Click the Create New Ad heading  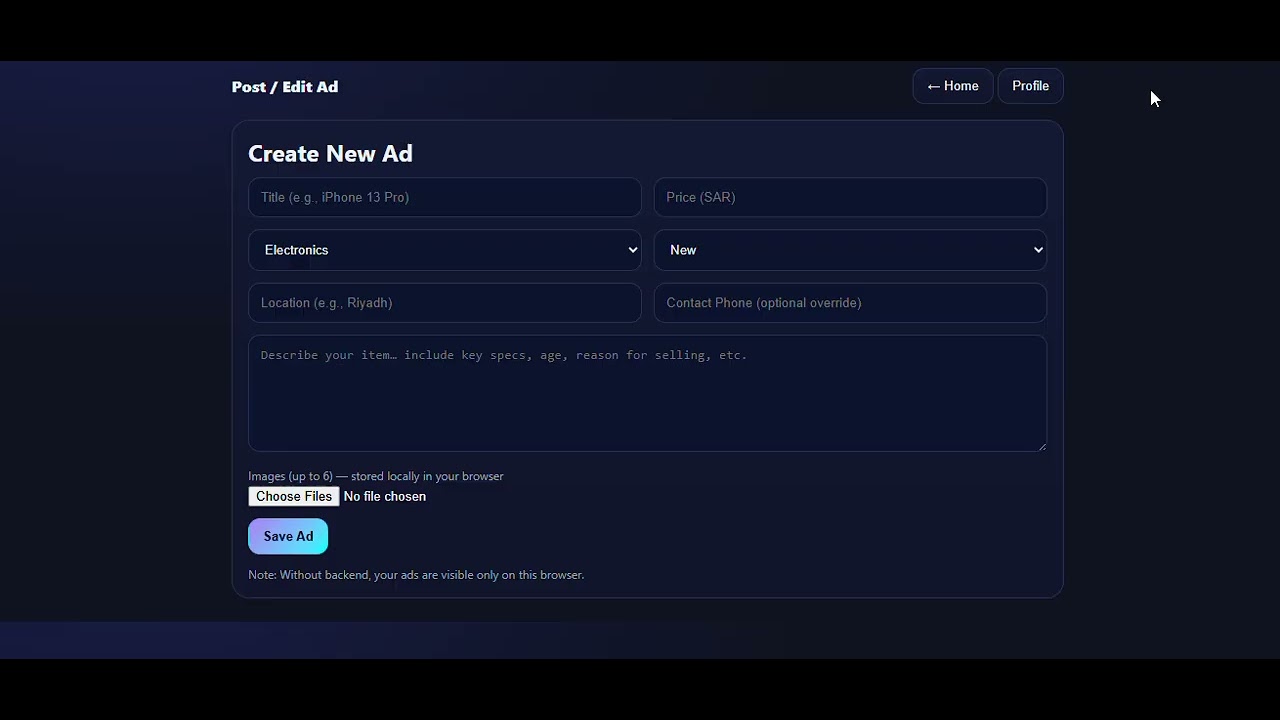tap(330, 154)
